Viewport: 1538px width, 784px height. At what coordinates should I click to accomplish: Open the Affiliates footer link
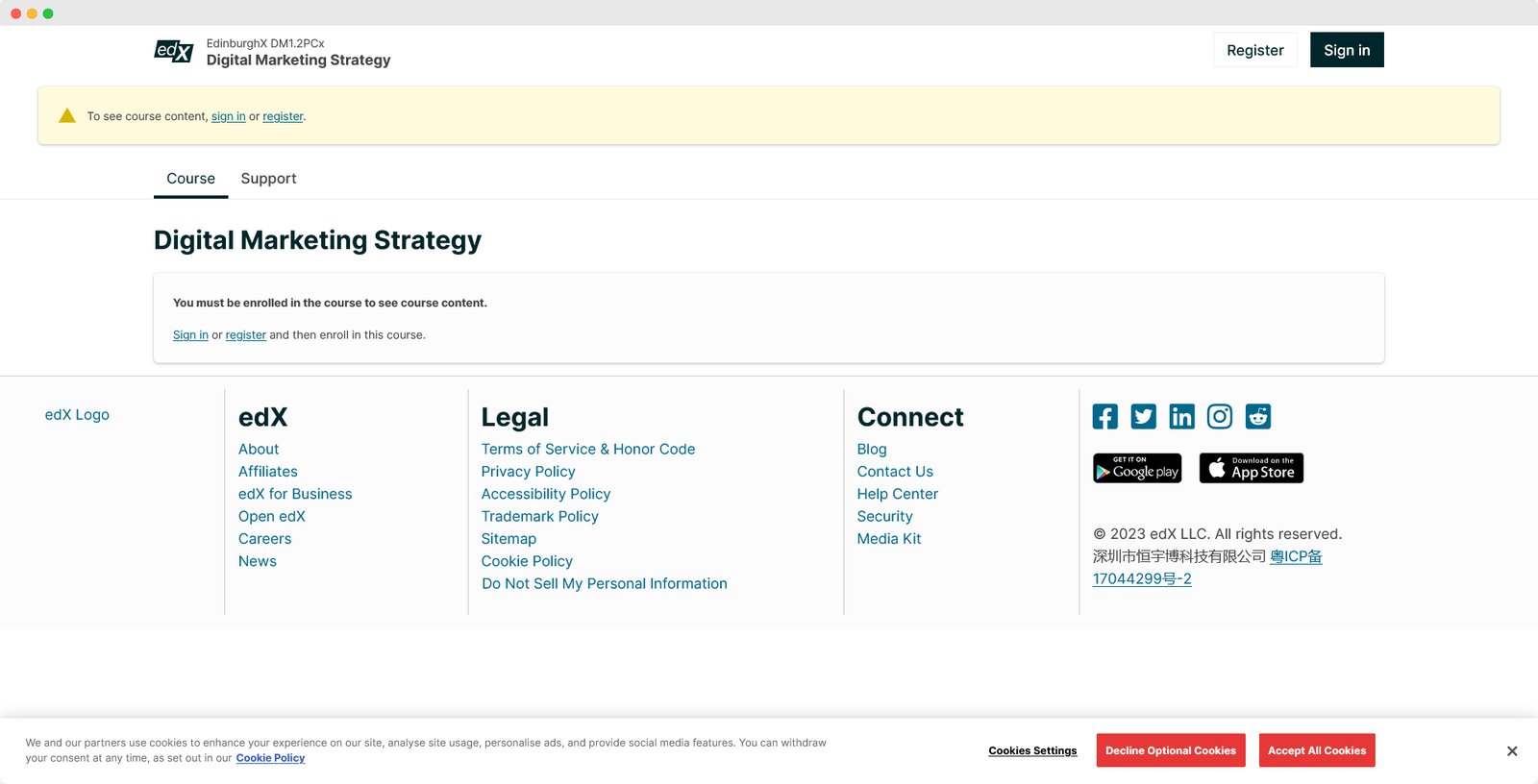tap(268, 472)
